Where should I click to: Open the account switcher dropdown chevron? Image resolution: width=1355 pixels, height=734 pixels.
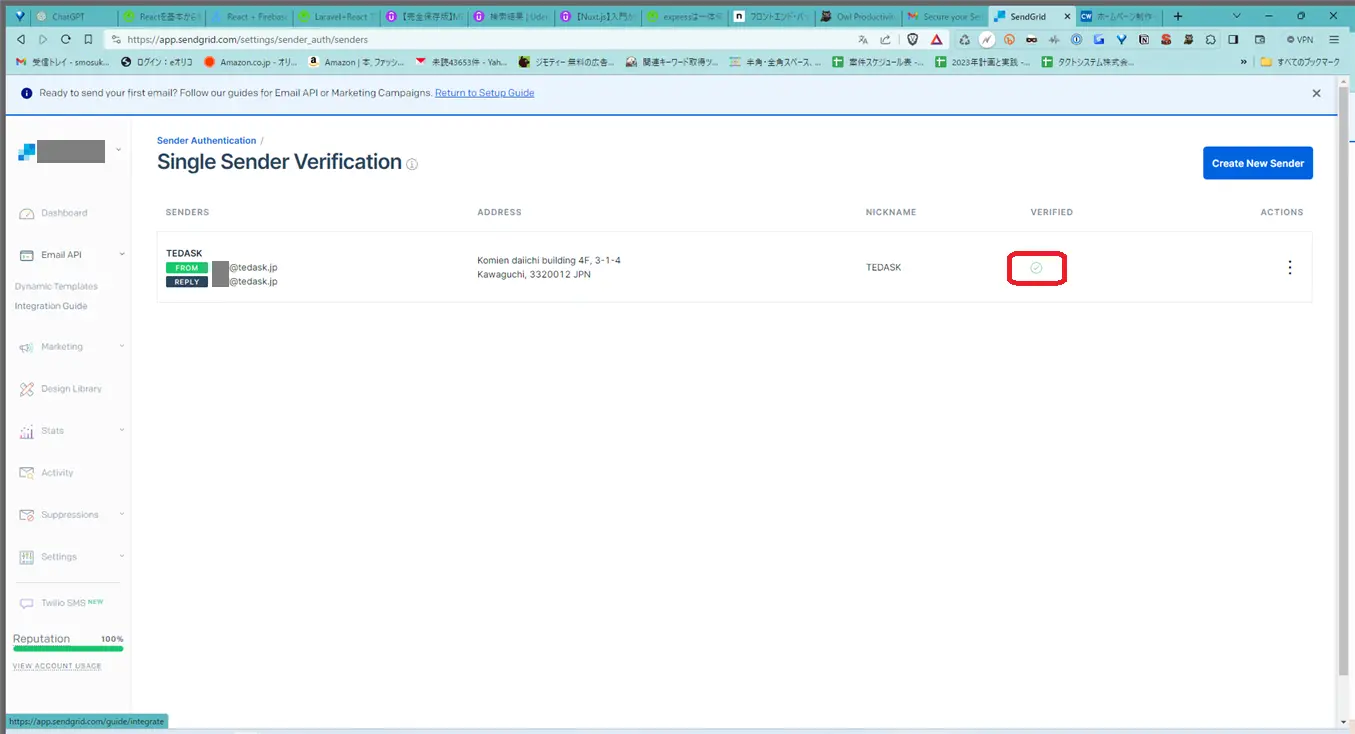tap(119, 151)
